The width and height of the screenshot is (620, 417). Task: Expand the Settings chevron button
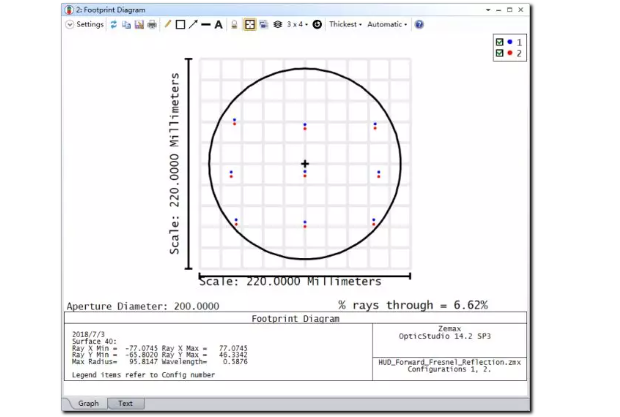pos(70,25)
